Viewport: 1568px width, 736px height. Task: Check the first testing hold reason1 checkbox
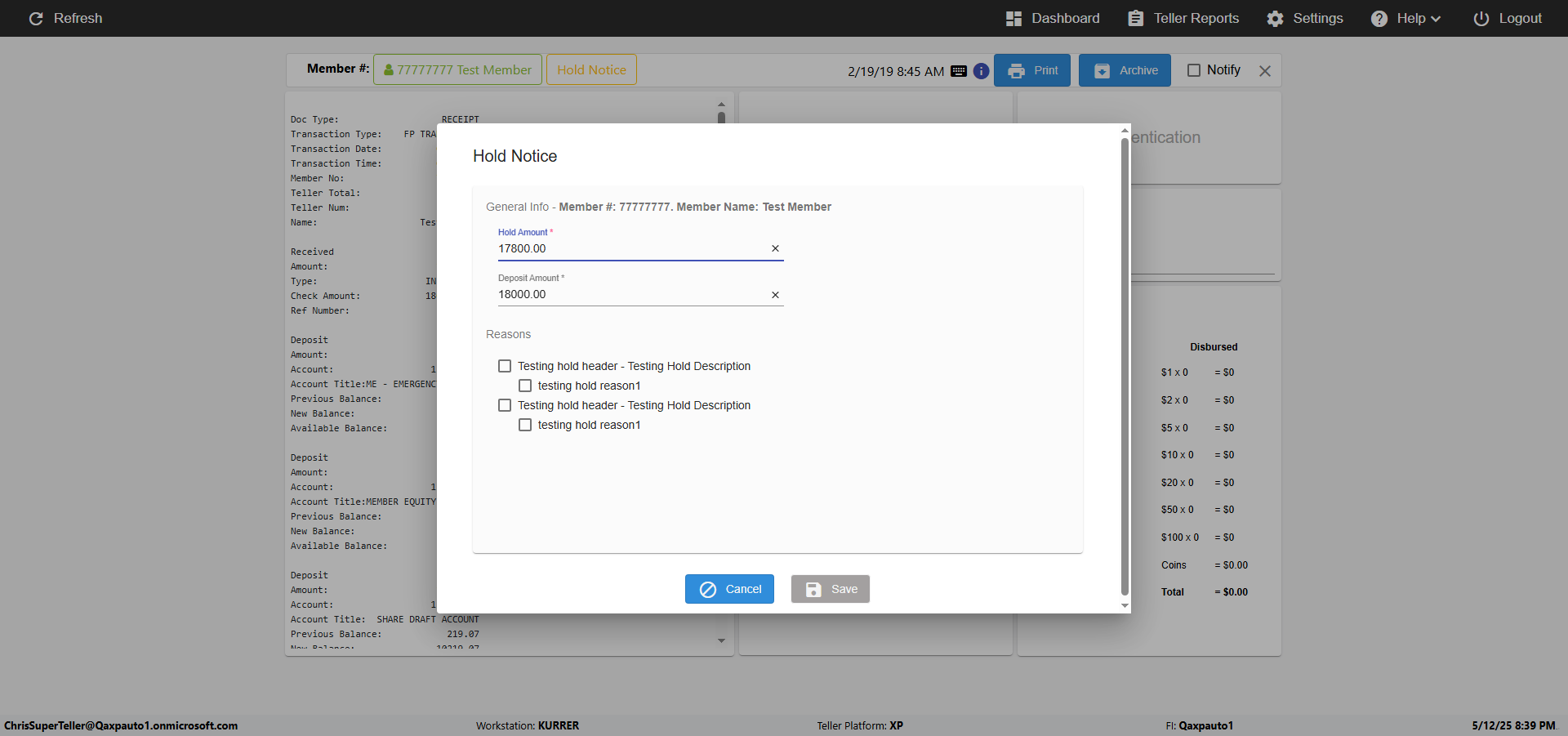[525, 386]
